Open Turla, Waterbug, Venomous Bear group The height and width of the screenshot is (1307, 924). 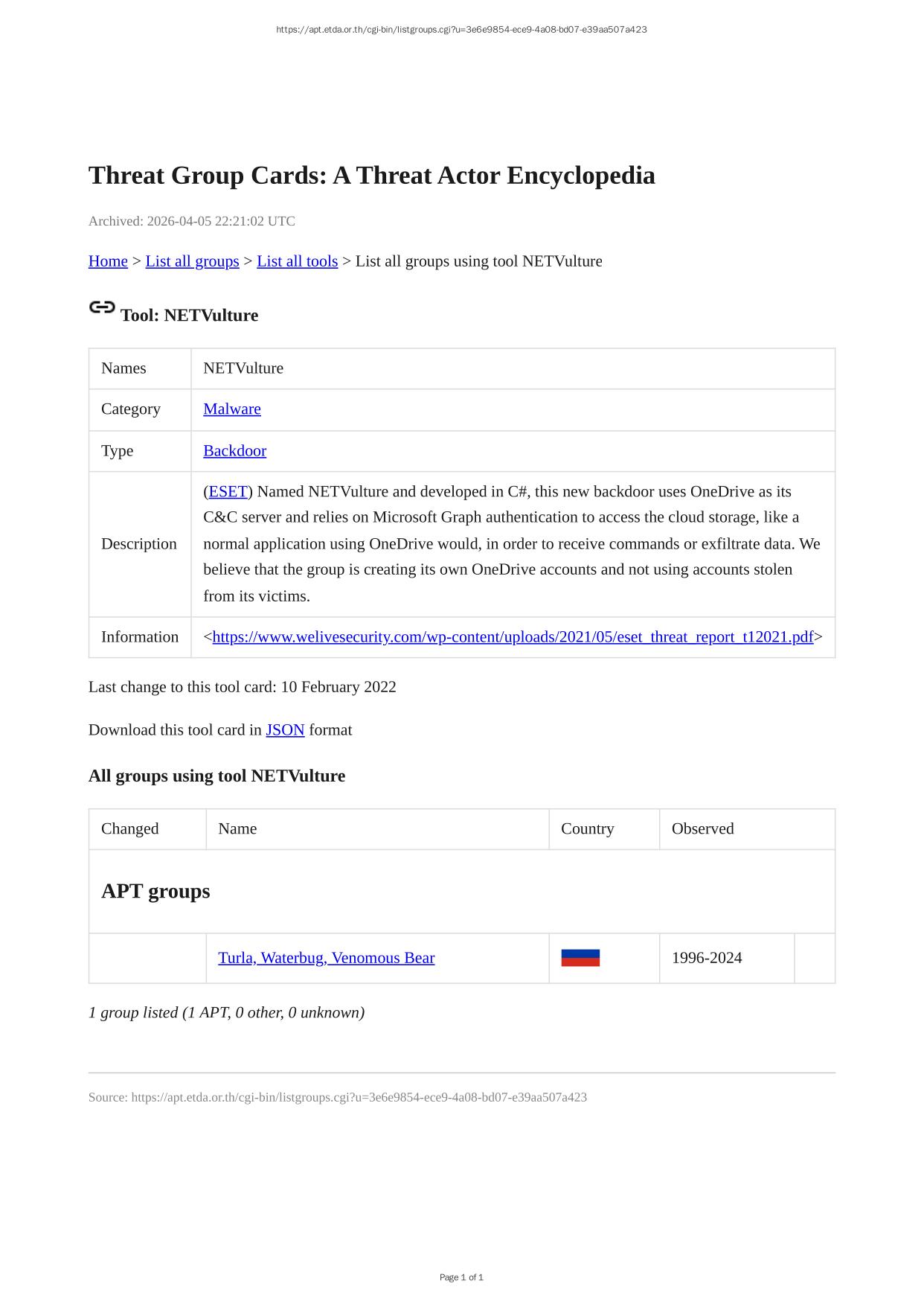326,958
